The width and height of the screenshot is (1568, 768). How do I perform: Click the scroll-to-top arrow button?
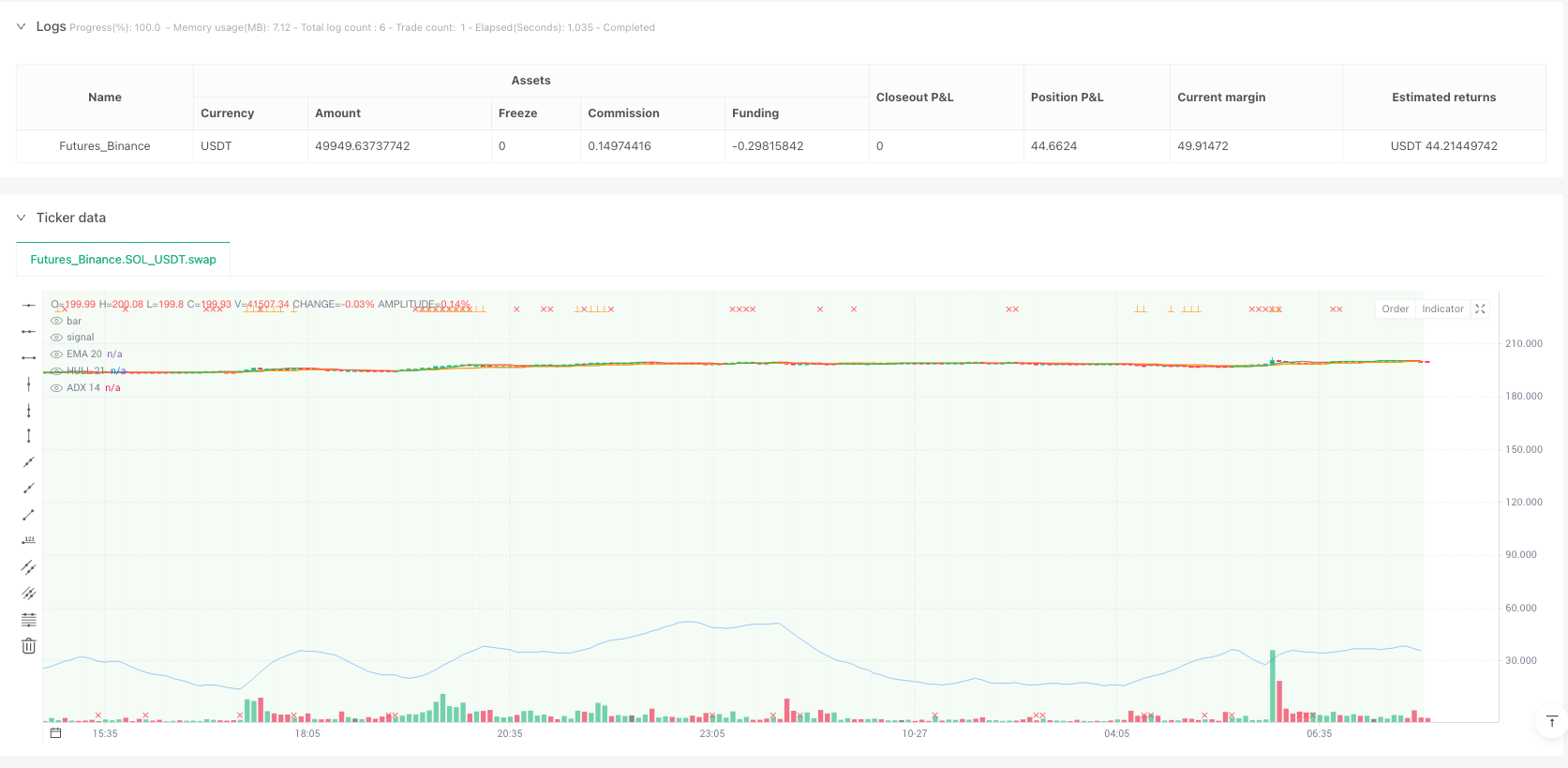1551,721
